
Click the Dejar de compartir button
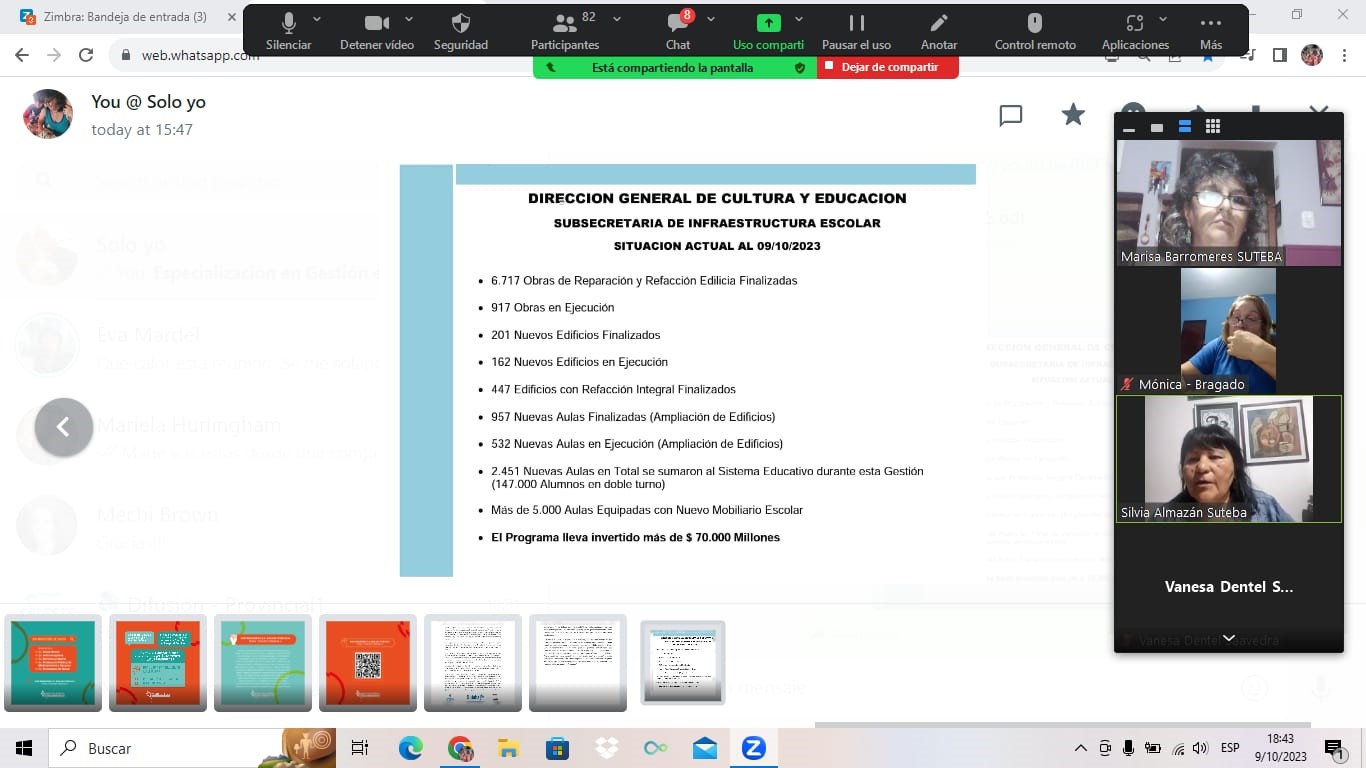click(888, 67)
